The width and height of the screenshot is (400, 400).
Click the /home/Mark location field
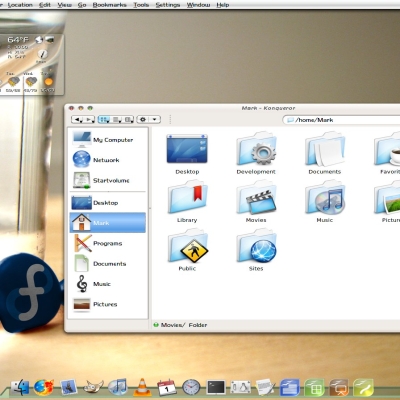(342, 120)
